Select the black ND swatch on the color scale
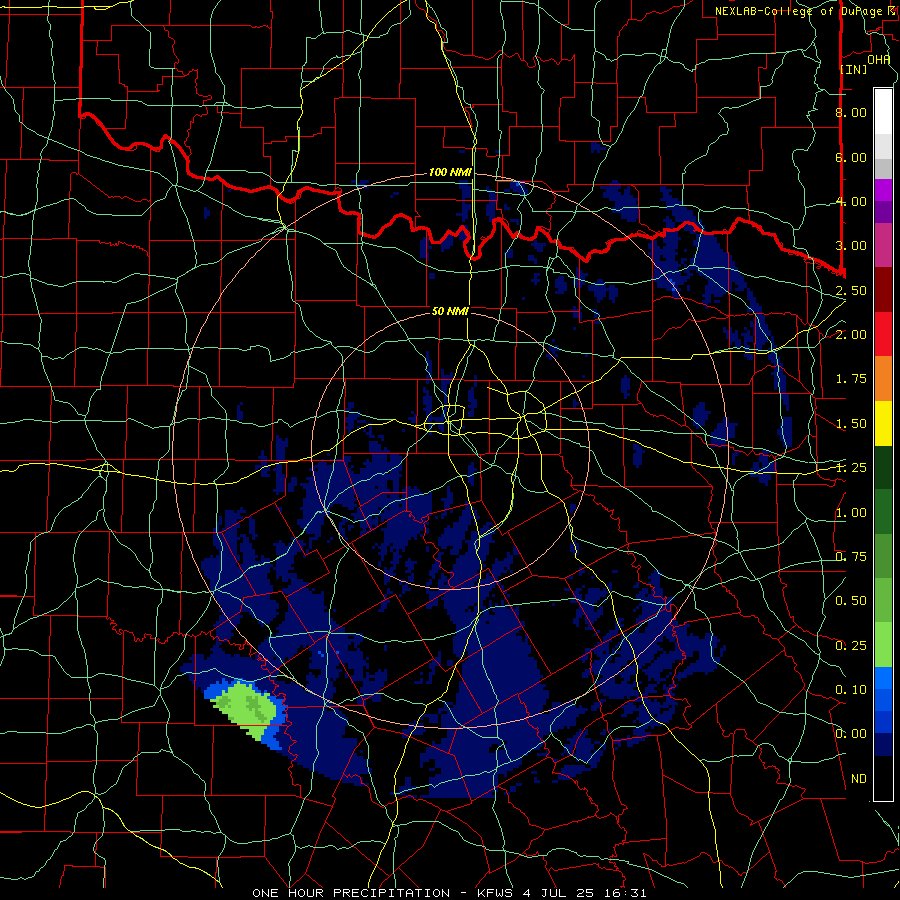The width and height of the screenshot is (900, 900). (883, 778)
